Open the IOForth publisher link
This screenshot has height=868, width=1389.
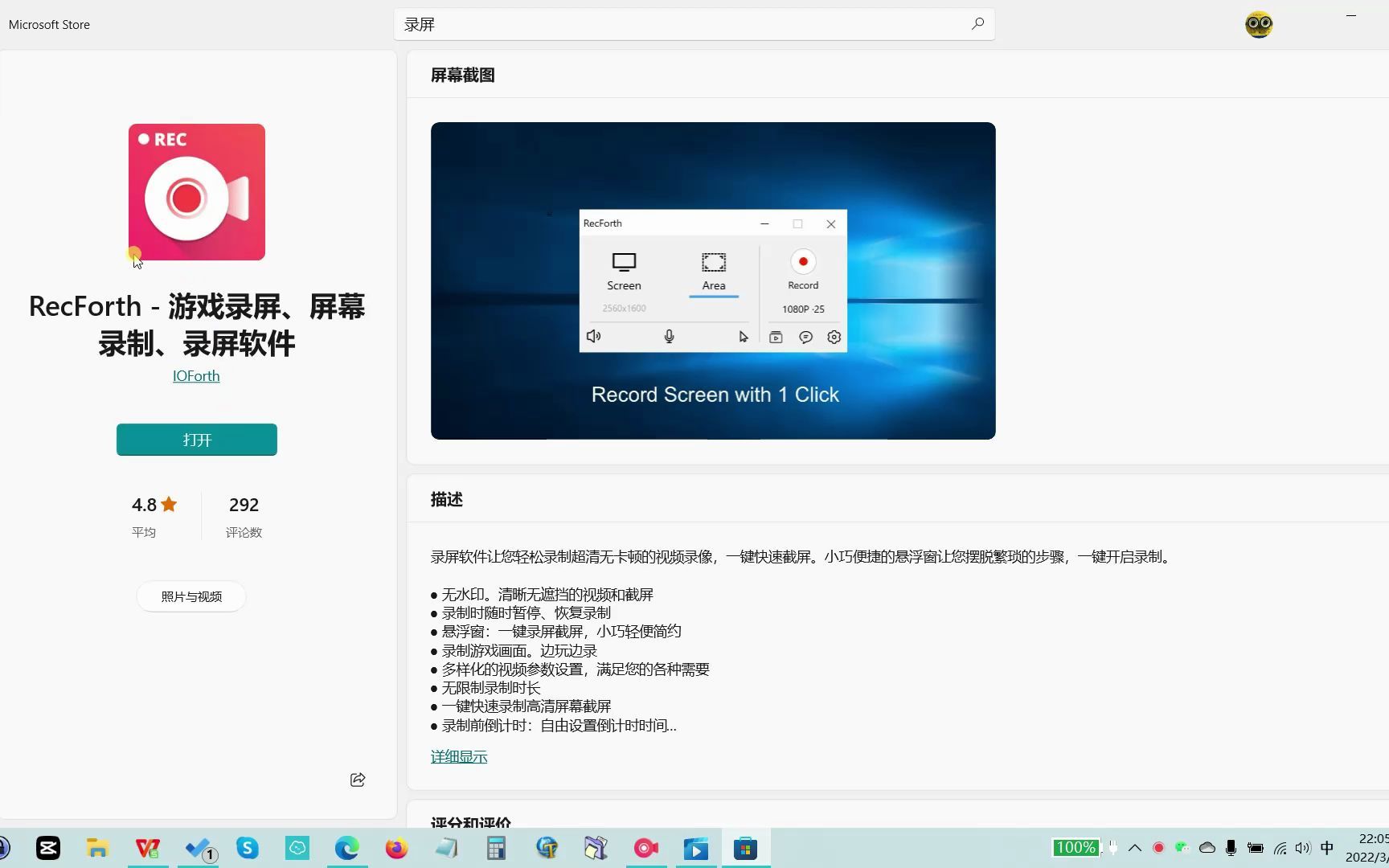pyautogui.click(x=195, y=375)
